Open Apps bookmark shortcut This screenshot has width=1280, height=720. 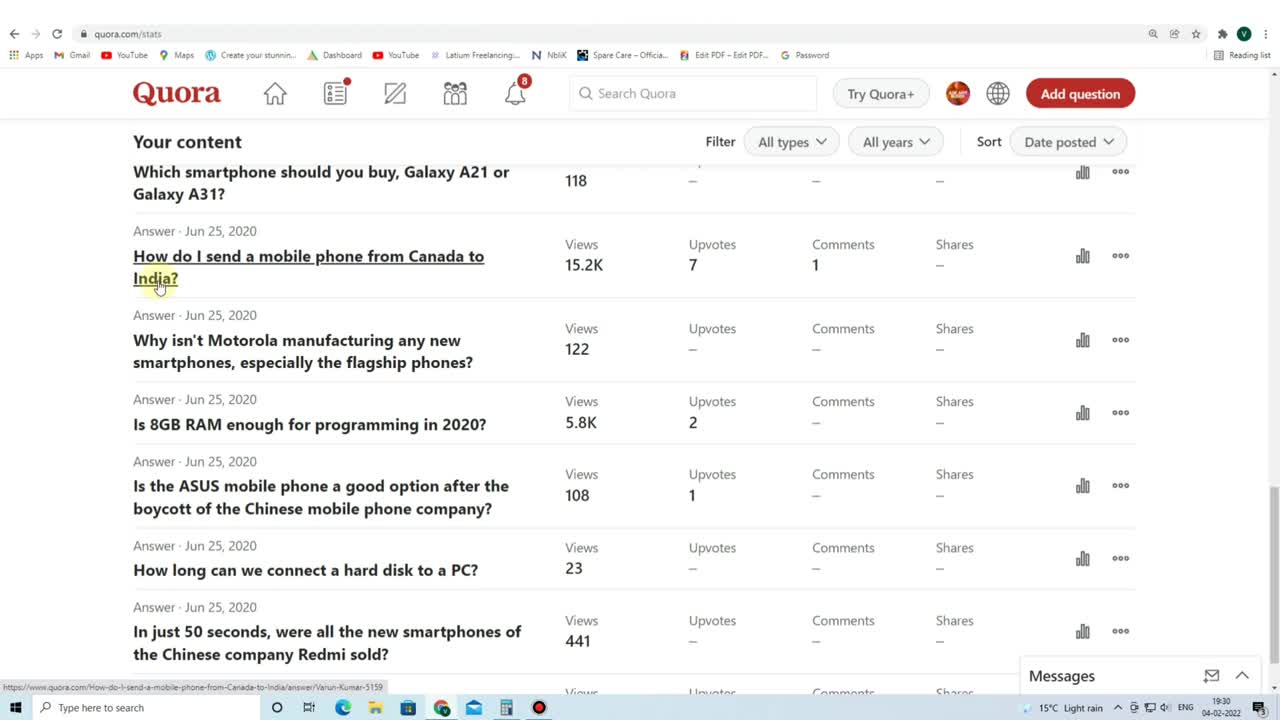point(27,55)
